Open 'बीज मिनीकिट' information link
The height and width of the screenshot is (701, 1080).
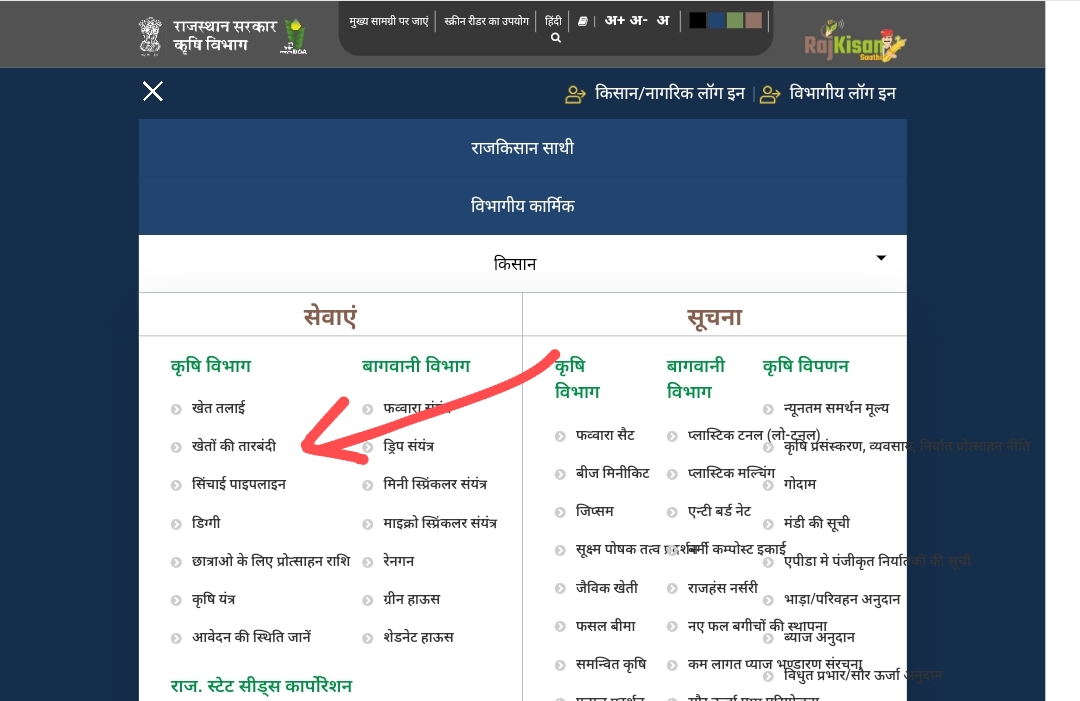pyautogui.click(x=612, y=473)
